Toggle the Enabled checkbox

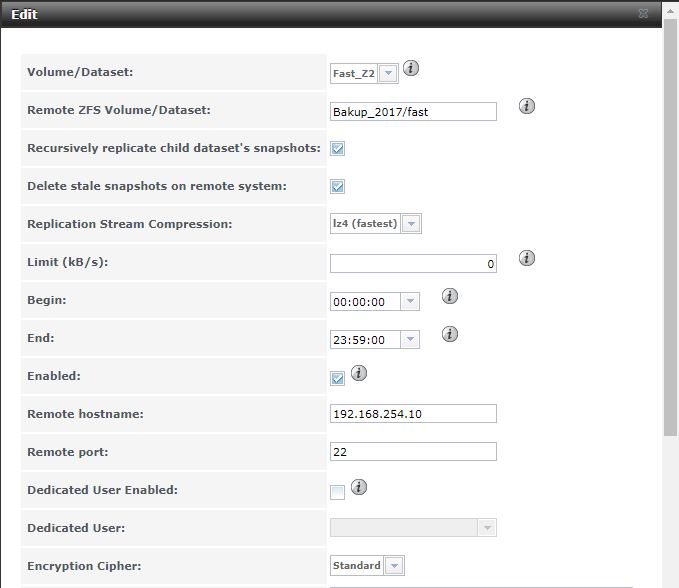[x=337, y=378]
